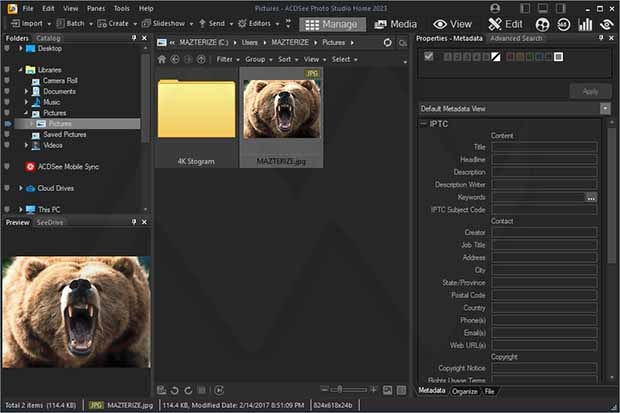Toggle Easy-Select marker beside Cloud Drives

click(x=7, y=188)
